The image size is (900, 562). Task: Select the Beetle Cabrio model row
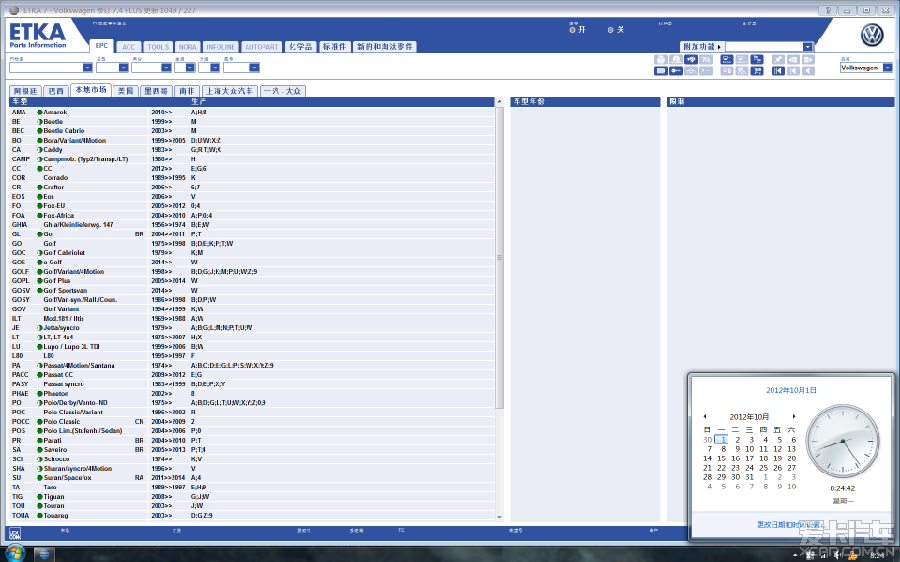252,131
